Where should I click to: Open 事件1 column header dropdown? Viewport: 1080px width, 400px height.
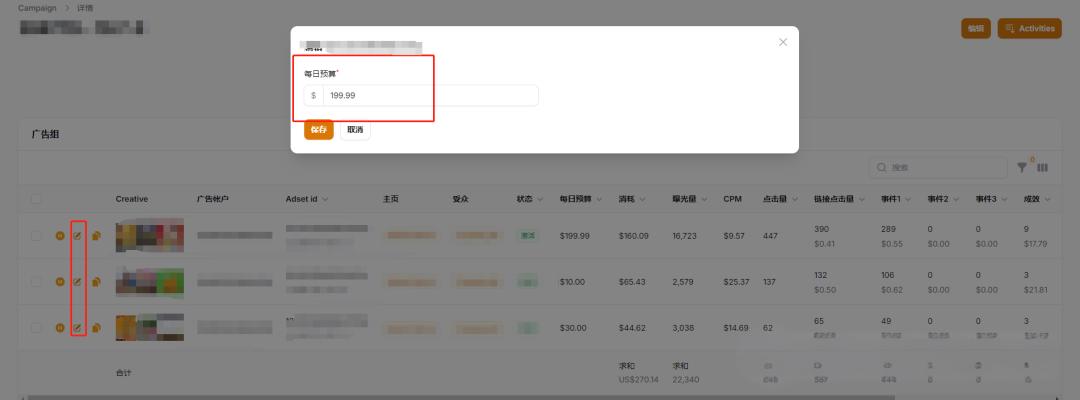(908, 200)
